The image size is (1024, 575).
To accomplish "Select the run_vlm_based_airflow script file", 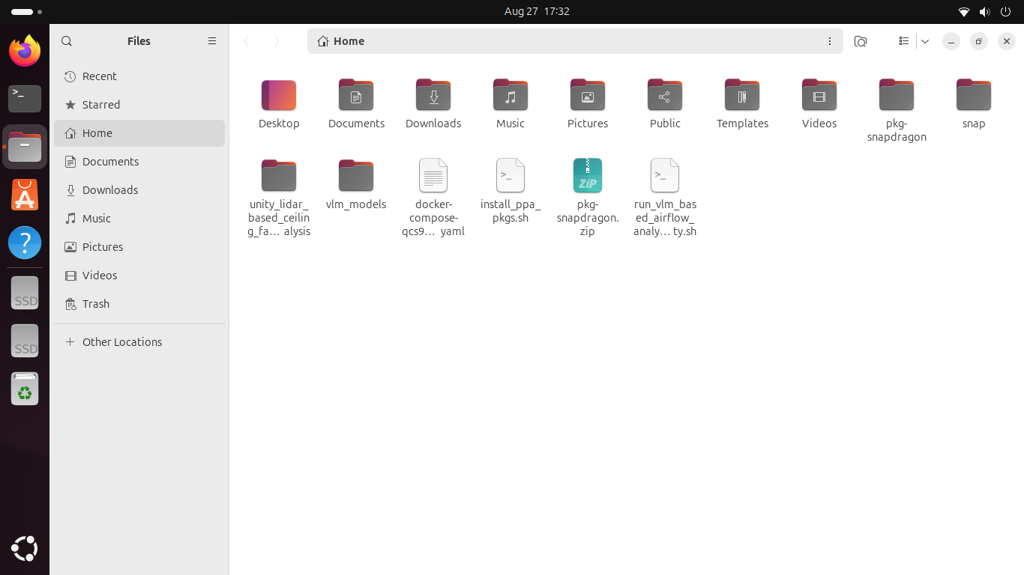I will (x=665, y=176).
